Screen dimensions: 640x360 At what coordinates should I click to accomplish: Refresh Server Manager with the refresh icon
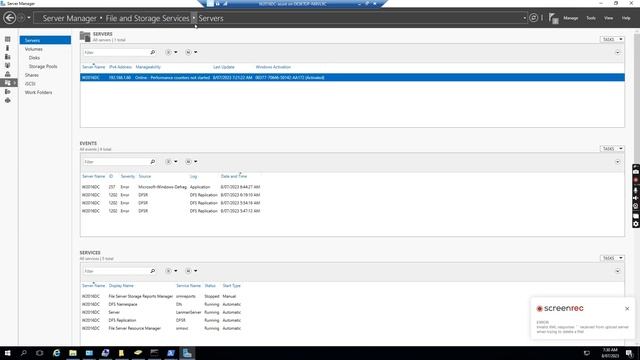point(533,18)
